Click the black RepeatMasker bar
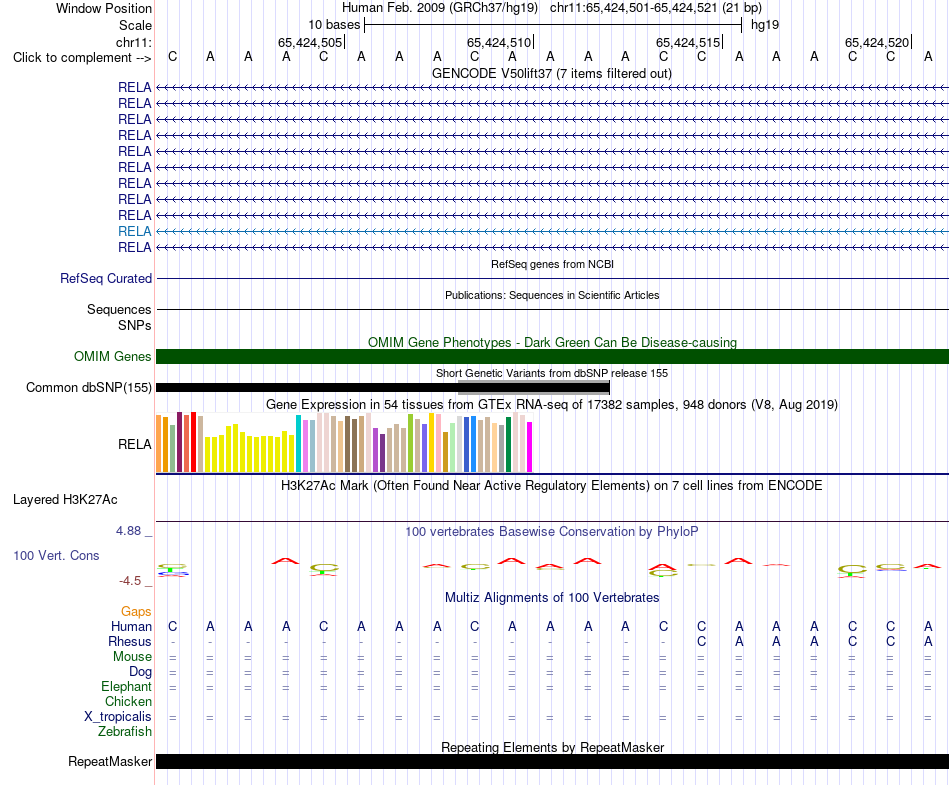 [x=552, y=761]
